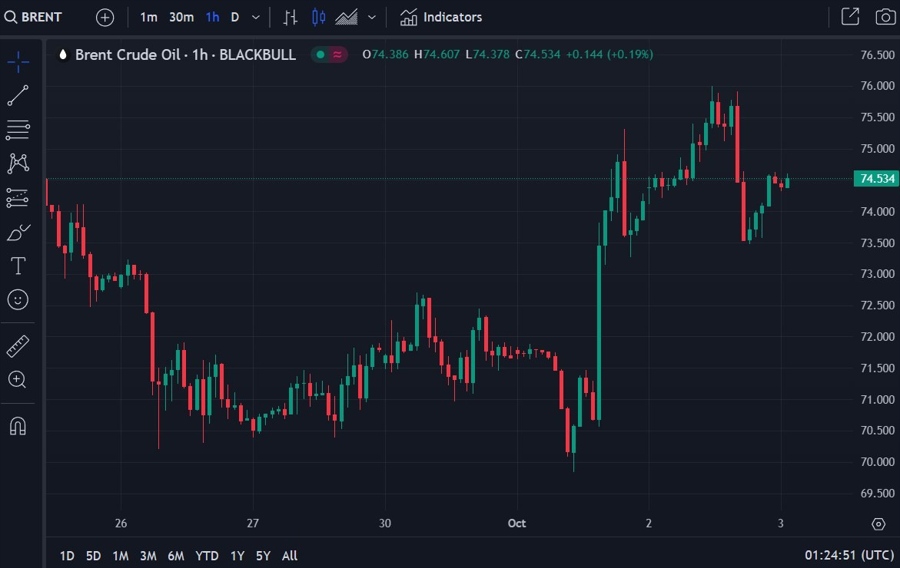Image resolution: width=900 pixels, height=568 pixels.
Task: Click the green market status indicator
Action: coord(321,55)
